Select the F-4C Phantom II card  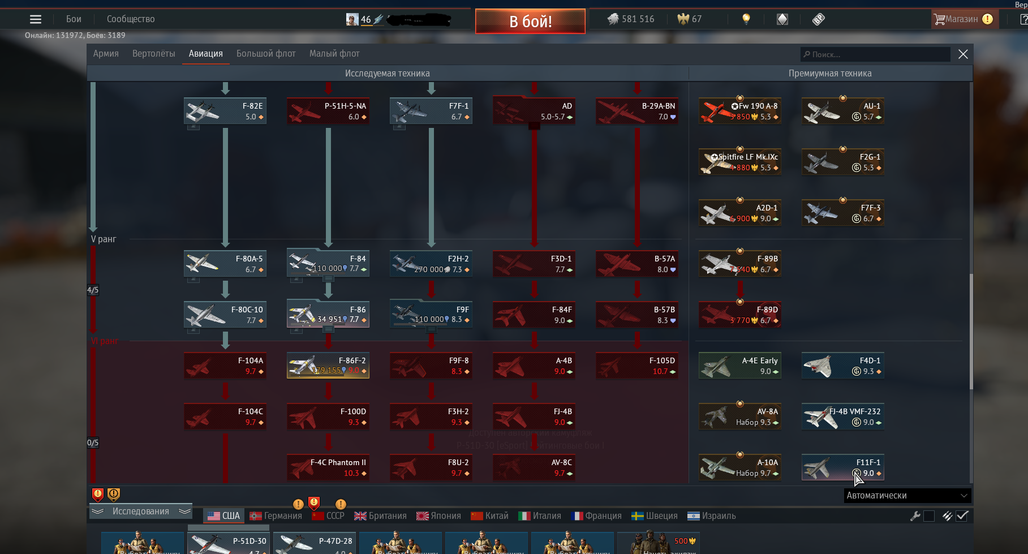328,467
